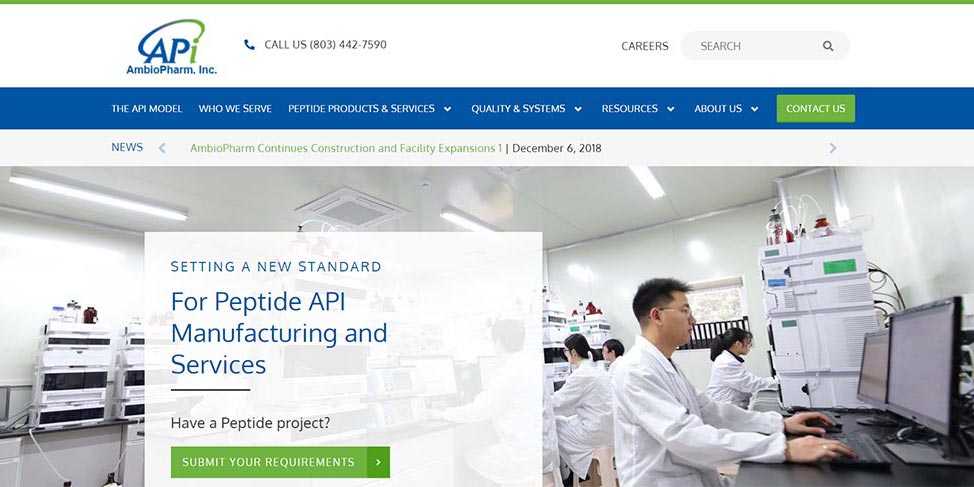Open The API Model menu item
Image resolution: width=974 pixels, height=487 pixels.
[x=147, y=109]
